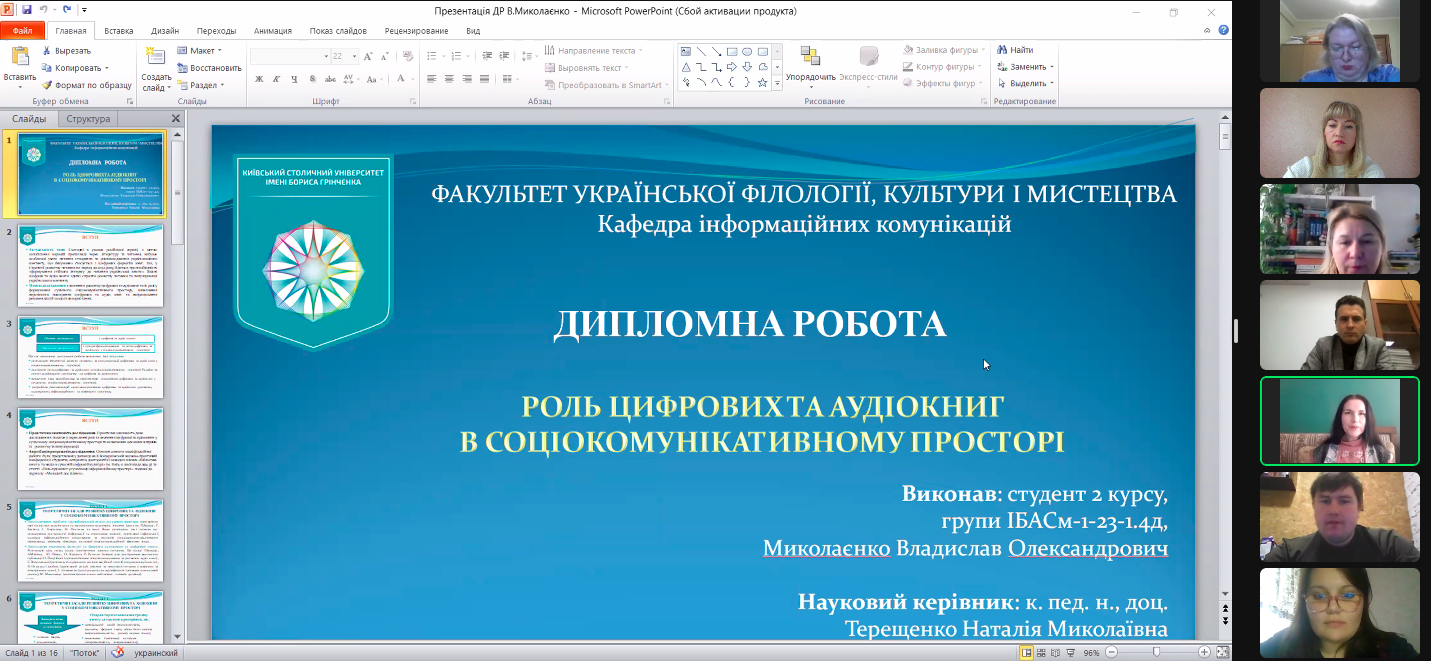Image resolution: width=1431 pixels, height=661 pixels.
Task: Toggle italic text formatting
Action: coord(276,79)
